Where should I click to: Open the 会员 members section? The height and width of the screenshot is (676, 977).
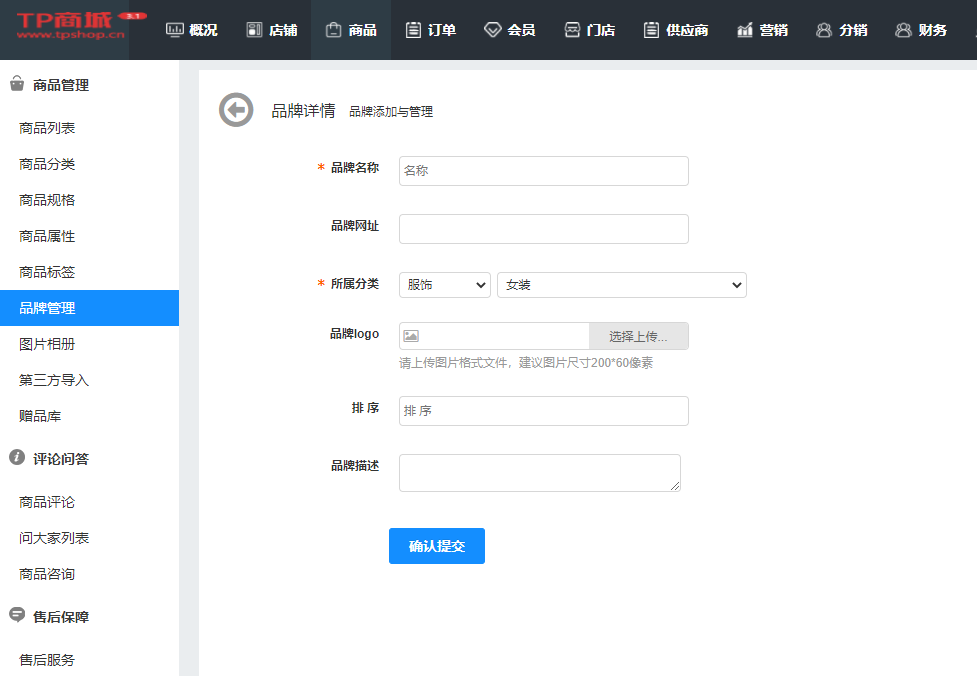pyautogui.click(x=509, y=30)
